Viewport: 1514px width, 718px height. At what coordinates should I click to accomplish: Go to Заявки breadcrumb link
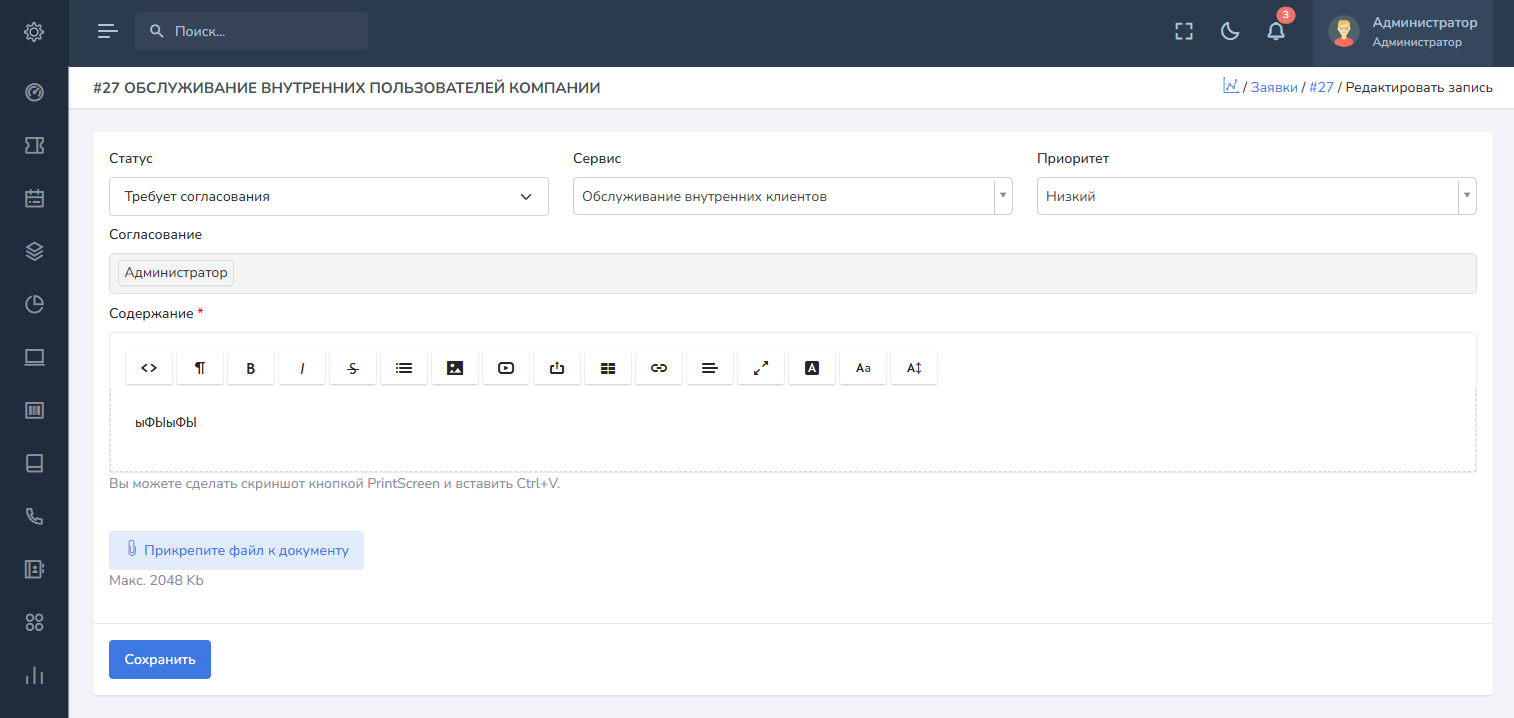tap(1273, 88)
